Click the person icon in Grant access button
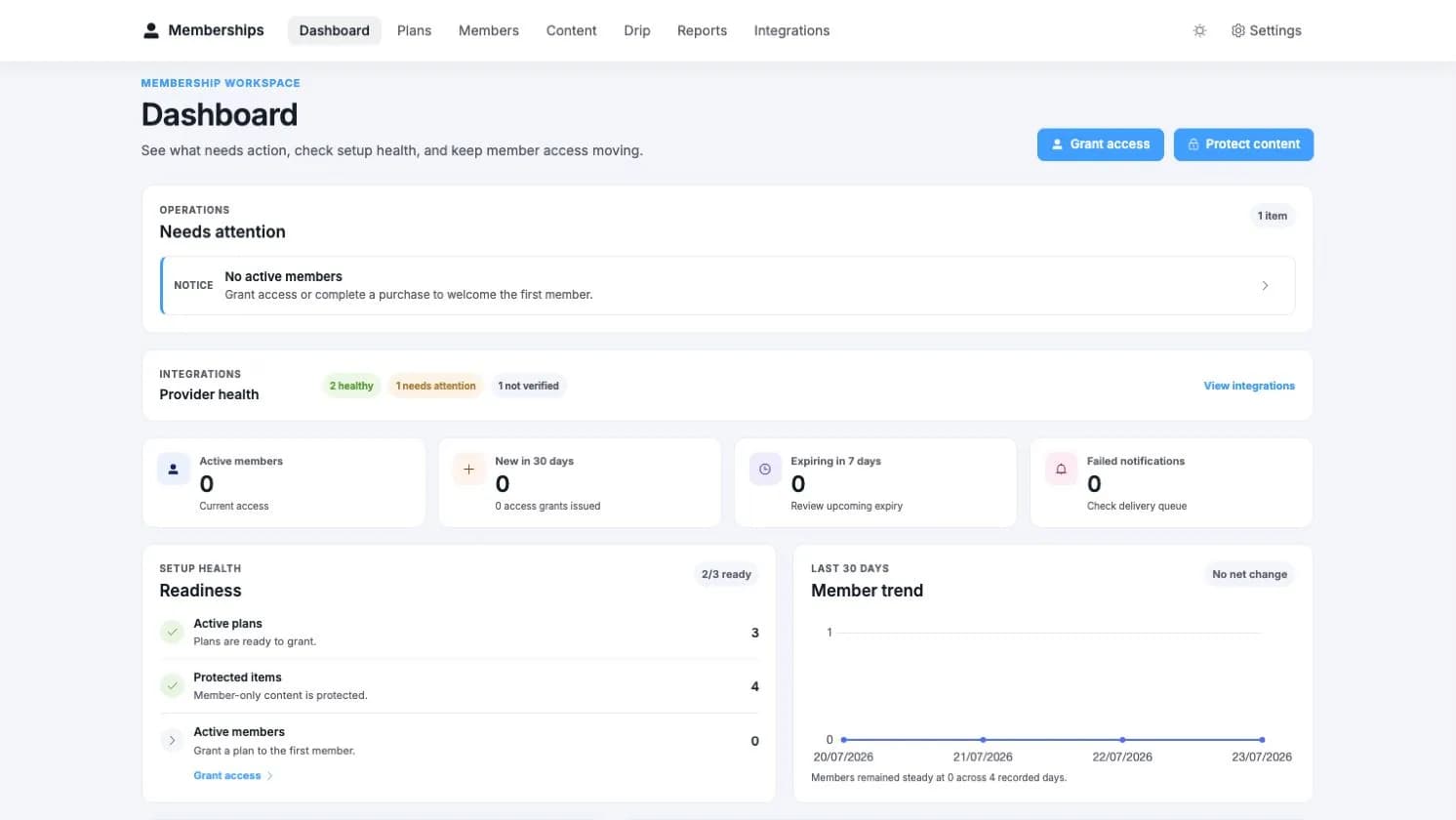This screenshot has height=820, width=1456. point(1057,144)
